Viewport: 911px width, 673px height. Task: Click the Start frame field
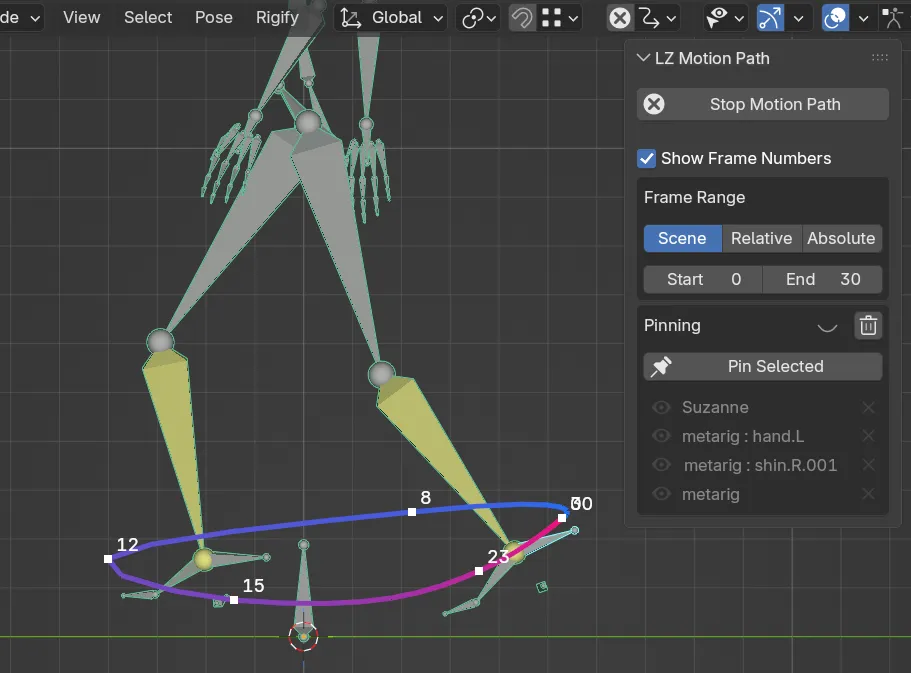click(703, 280)
